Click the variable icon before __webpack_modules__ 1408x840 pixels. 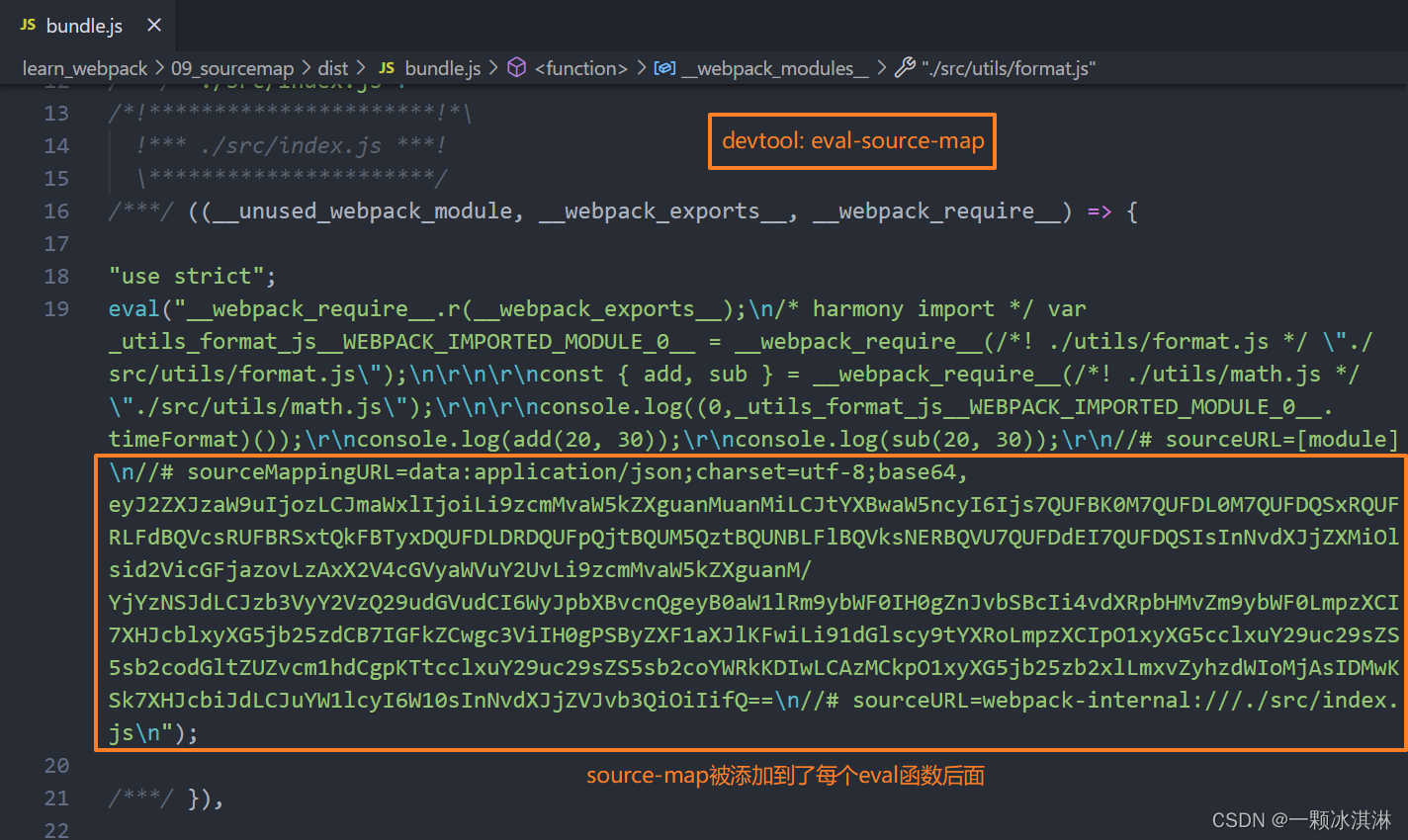[665, 67]
